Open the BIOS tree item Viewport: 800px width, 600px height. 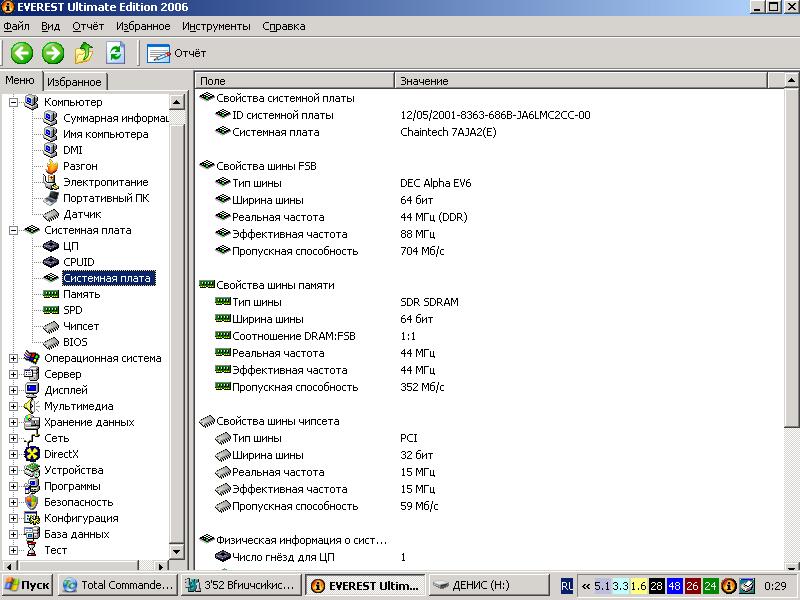coord(75,342)
